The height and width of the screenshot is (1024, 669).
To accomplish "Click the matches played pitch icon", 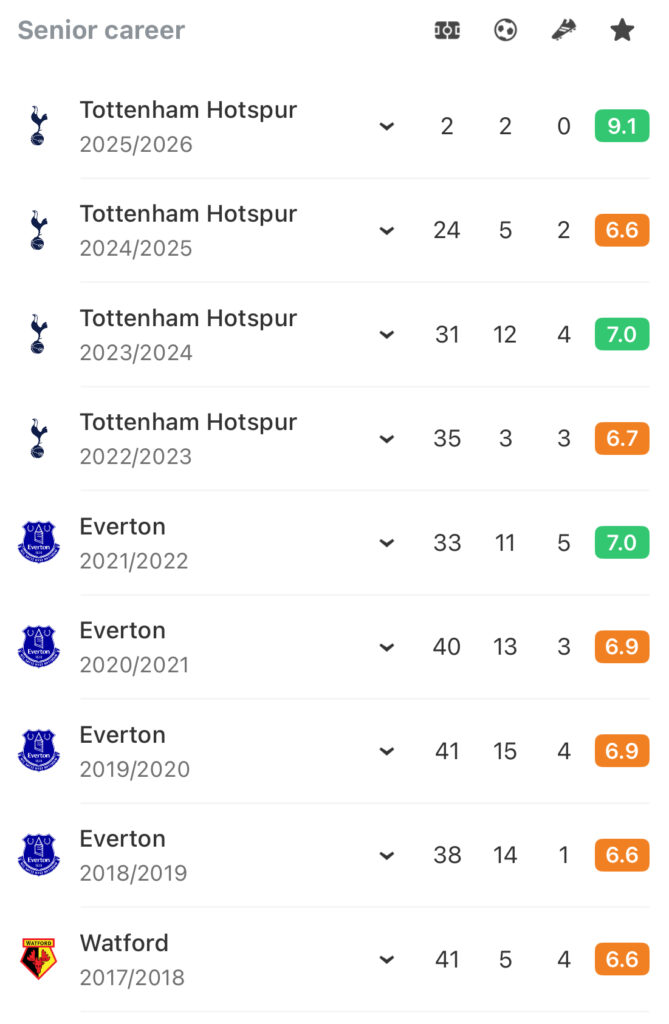I will click(448, 30).
